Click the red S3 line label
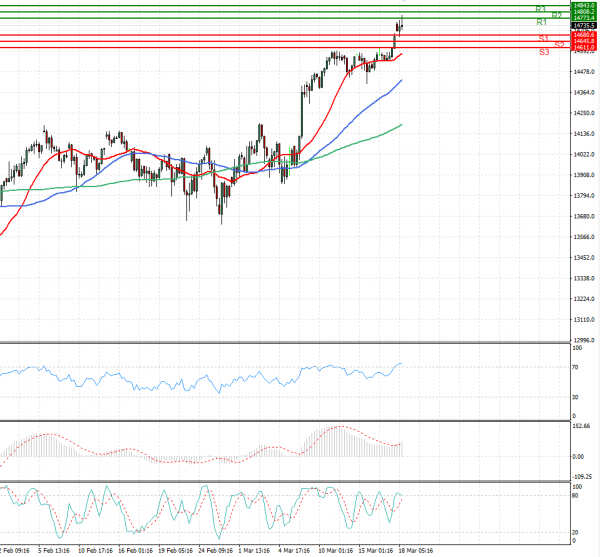 click(x=544, y=52)
